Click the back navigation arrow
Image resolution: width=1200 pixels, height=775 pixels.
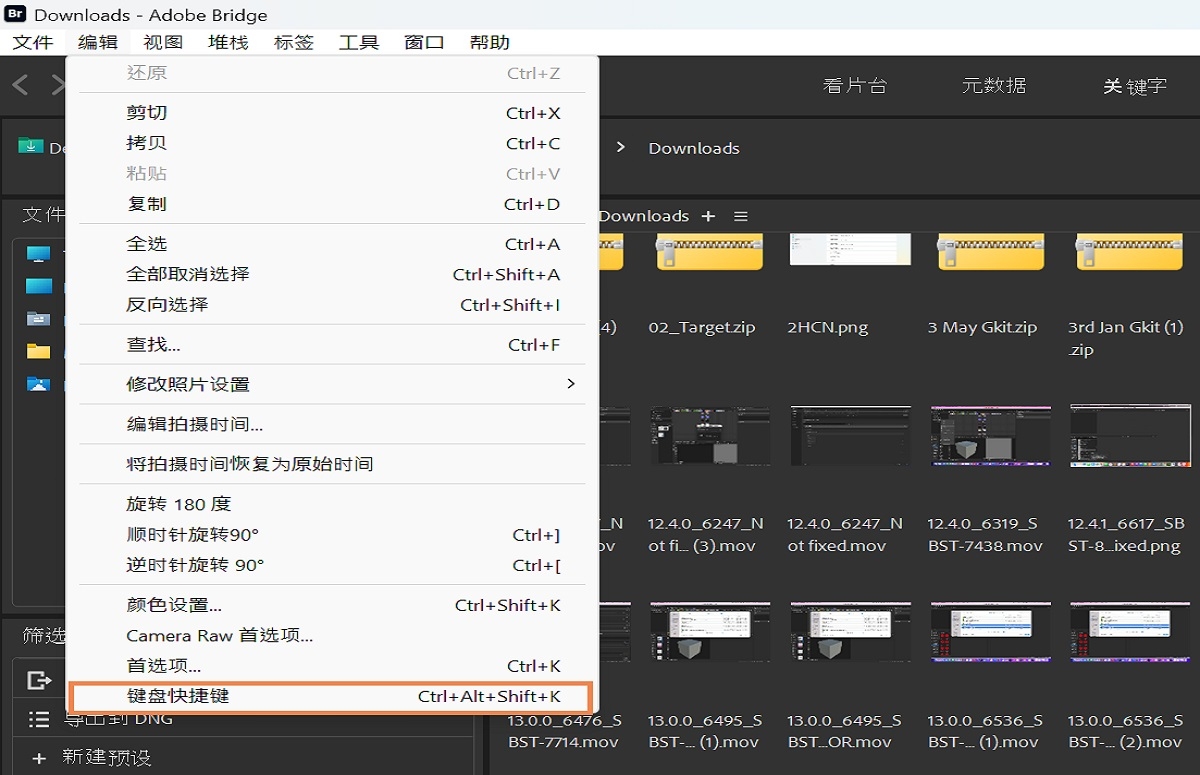tap(18, 85)
